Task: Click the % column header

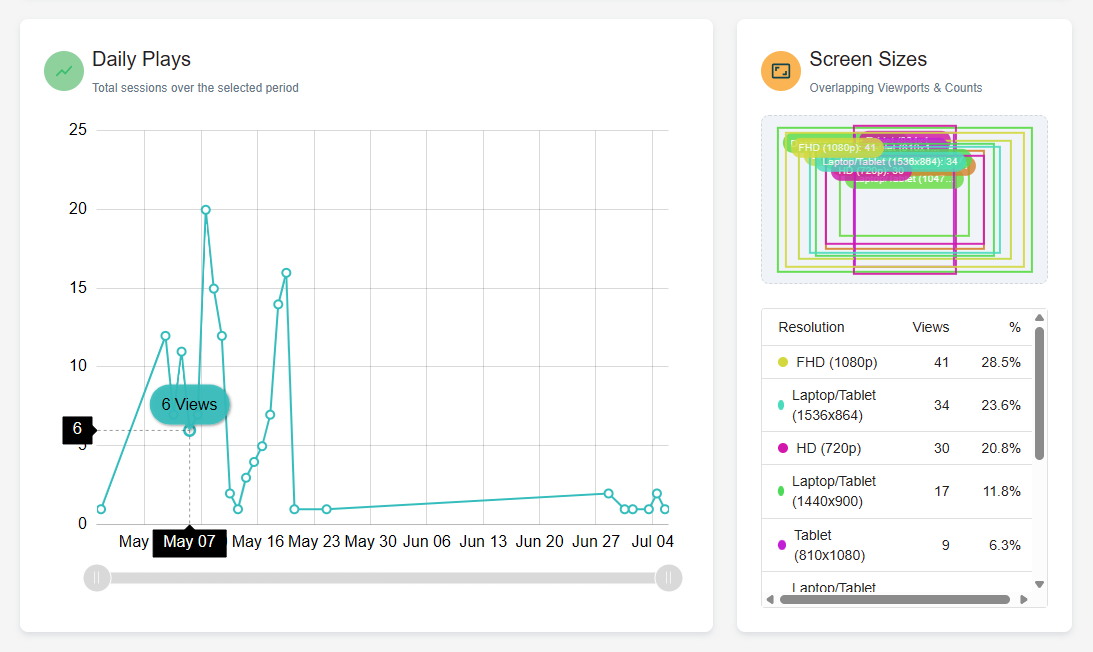Action: 1015,327
